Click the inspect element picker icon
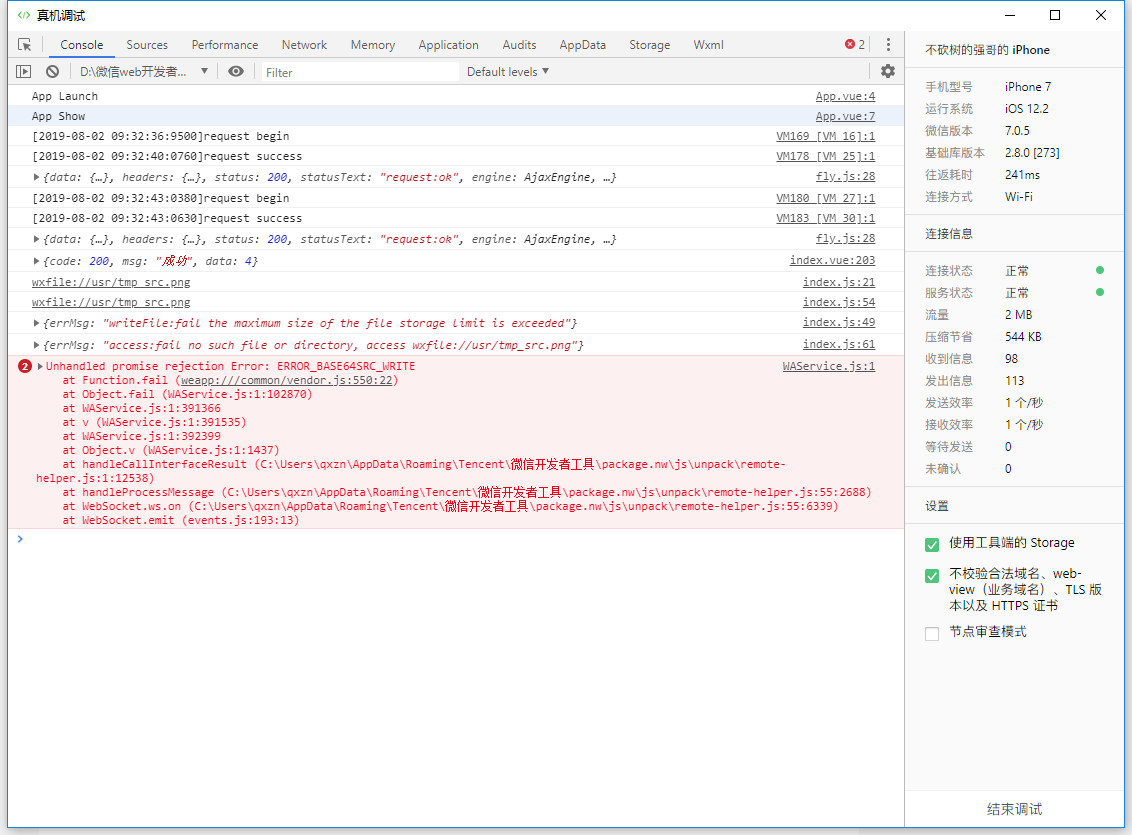The image size is (1132, 835). [25, 45]
